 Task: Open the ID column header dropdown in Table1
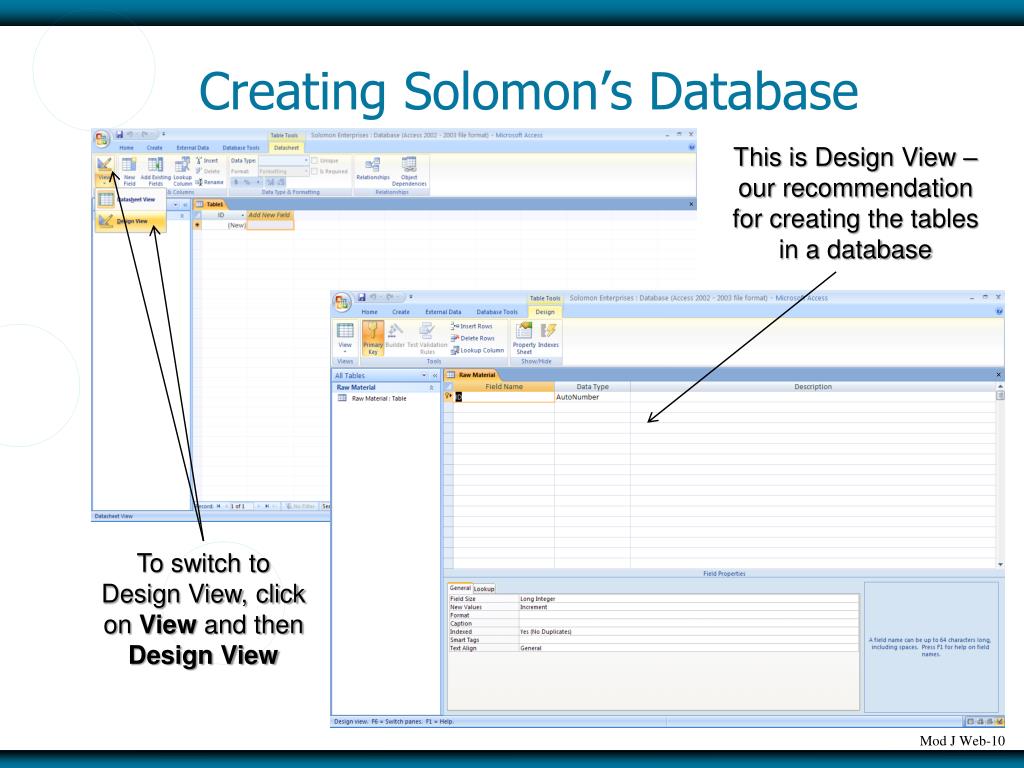243,215
